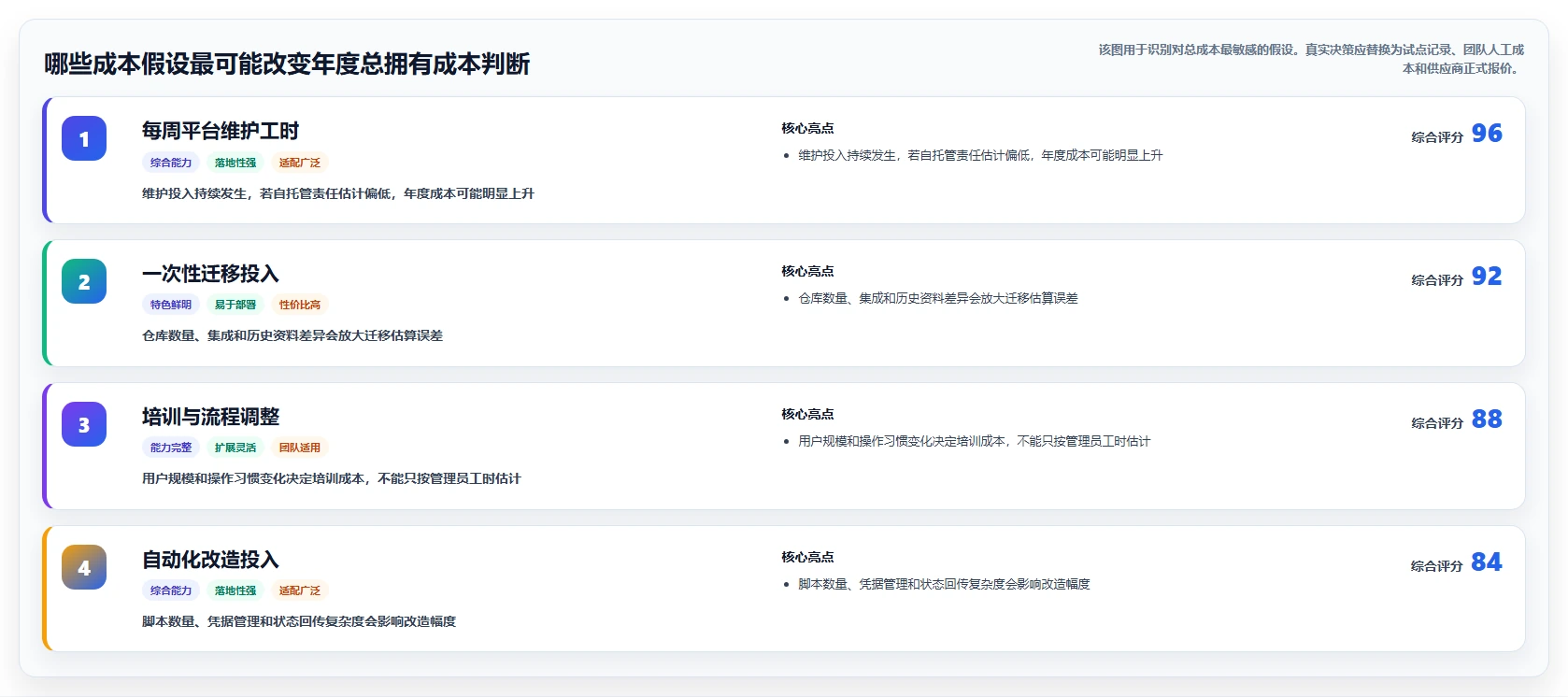Click 核心亮点 heading in 每周平台维护工时 card
The image size is (1568, 697).
808,128
